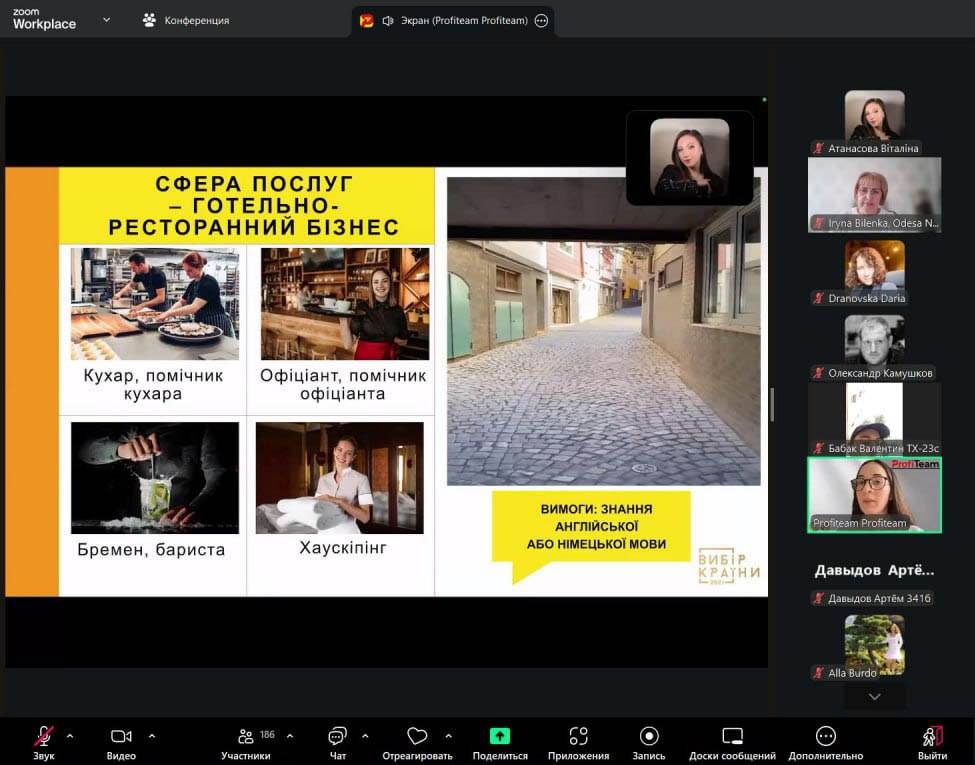Expand video options arrow next to Видео

(152, 736)
